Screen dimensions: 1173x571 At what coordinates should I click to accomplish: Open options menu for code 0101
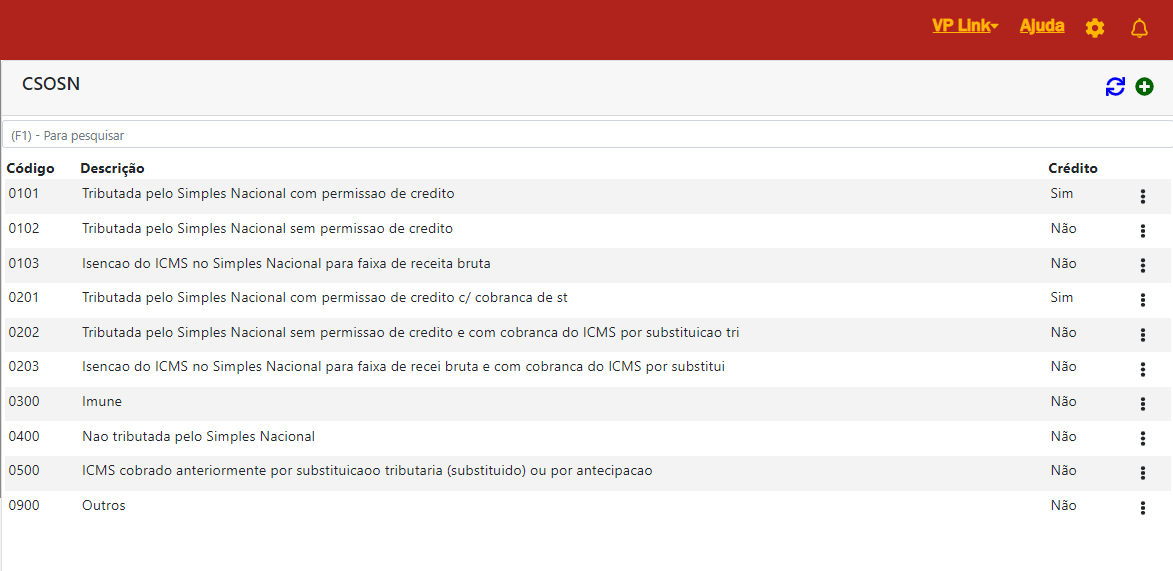[x=1142, y=197]
